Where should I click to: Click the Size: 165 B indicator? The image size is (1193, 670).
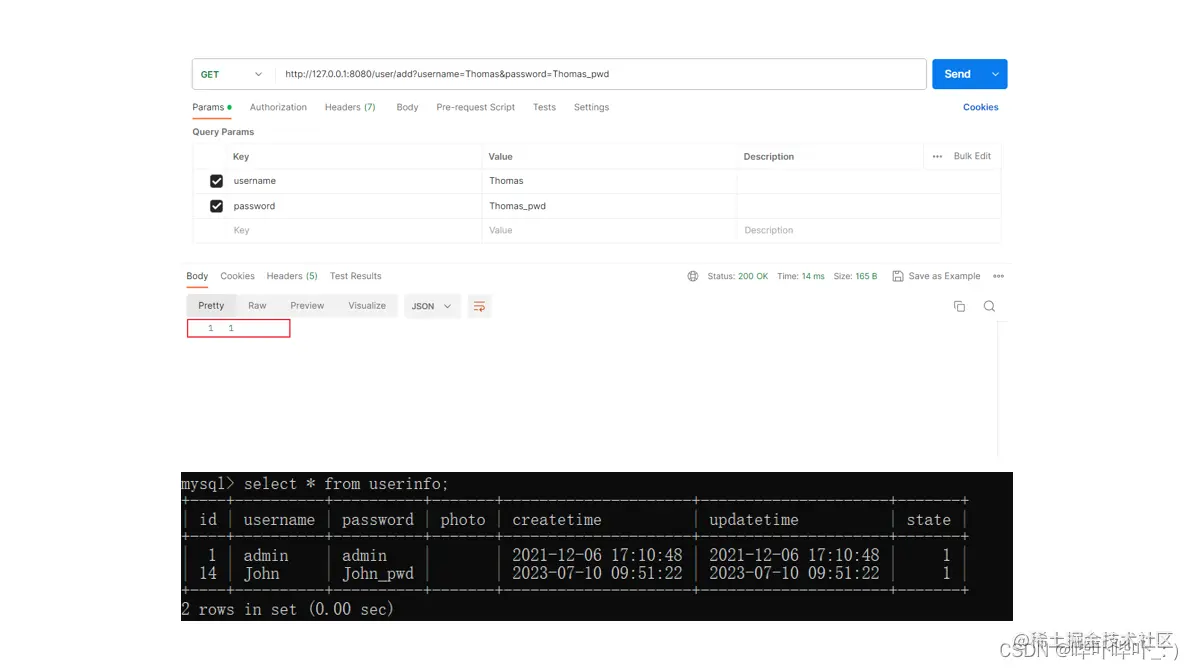coord(855,276)
